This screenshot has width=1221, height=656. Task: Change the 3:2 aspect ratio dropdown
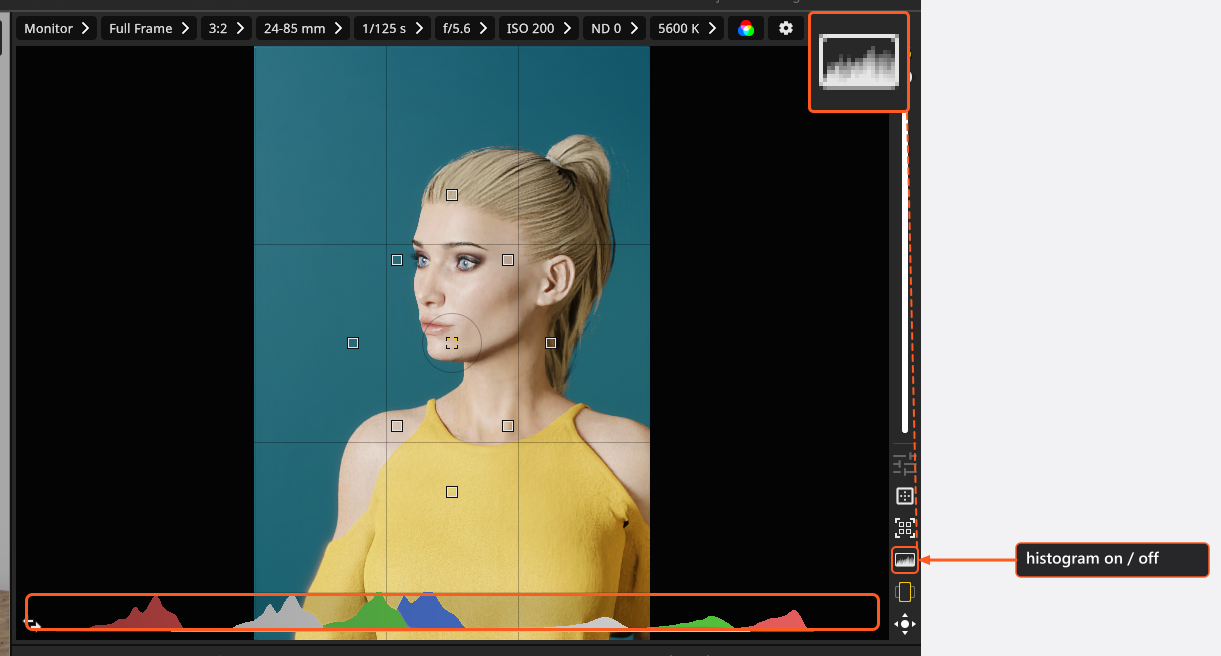(x=226, y=28)
